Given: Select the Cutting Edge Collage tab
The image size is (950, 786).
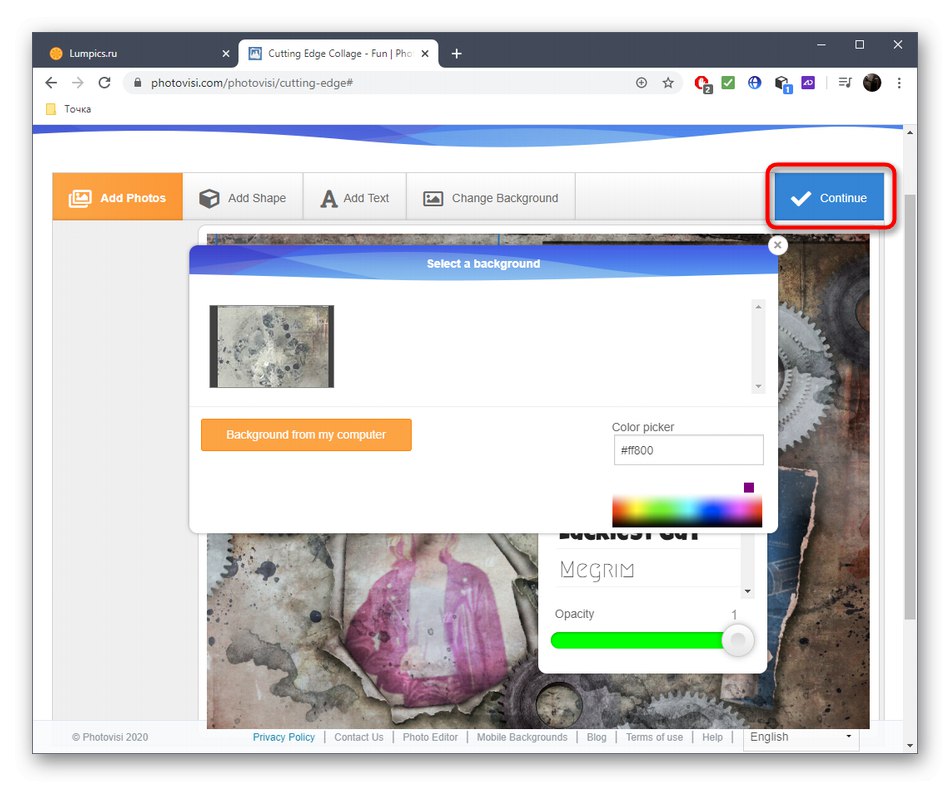Looking at the screenshot, I should (336, 53).
